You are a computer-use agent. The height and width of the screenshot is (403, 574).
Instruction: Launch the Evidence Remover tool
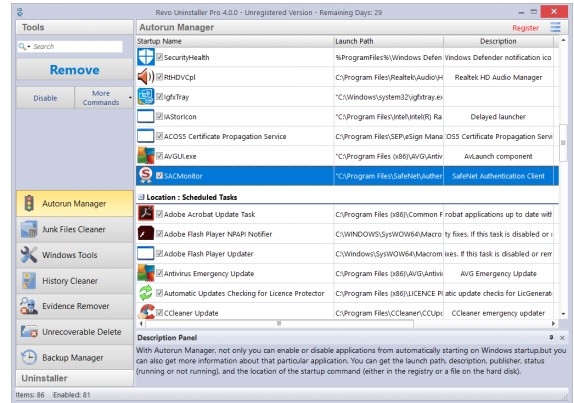(x=74, y=306)
